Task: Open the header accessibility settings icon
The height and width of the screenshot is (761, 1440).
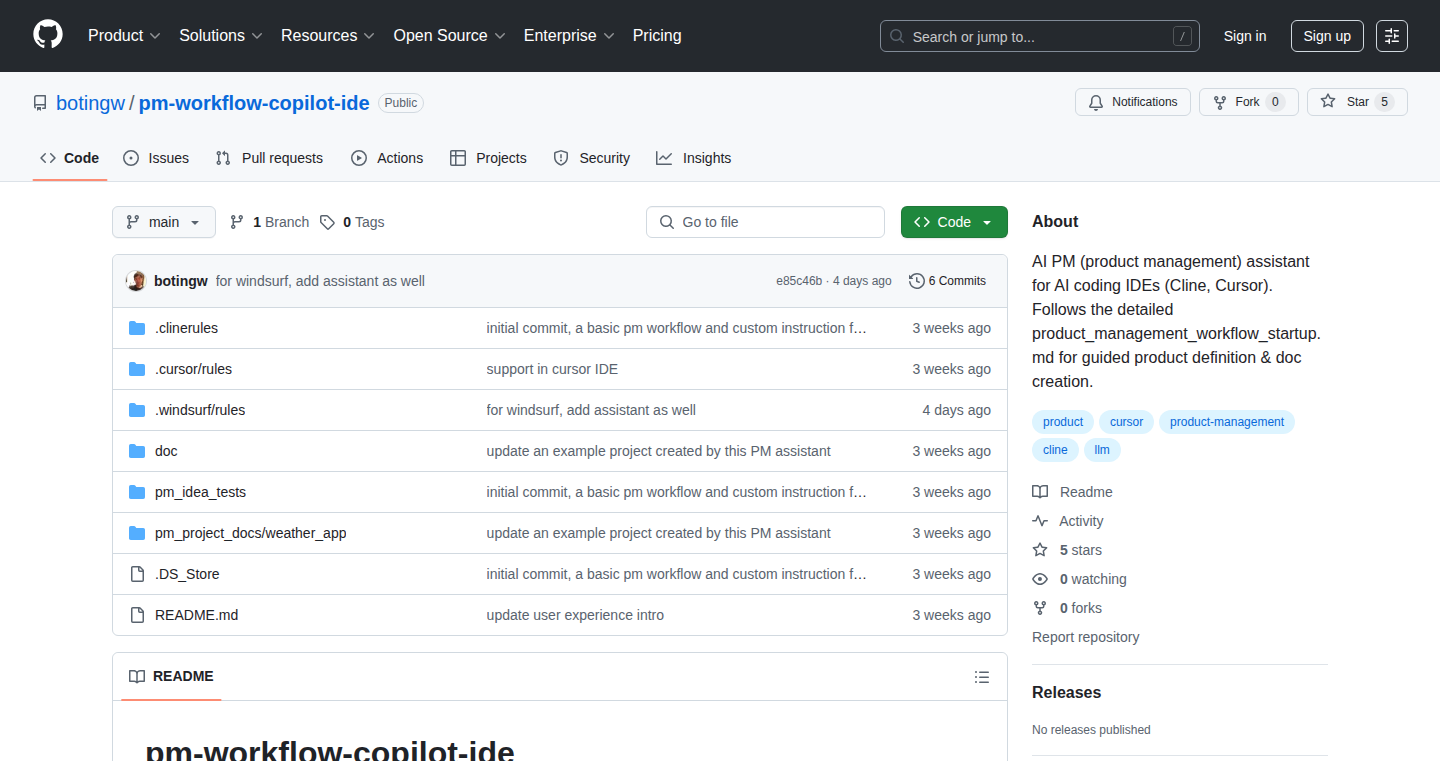Action: tap(1392, 36)
